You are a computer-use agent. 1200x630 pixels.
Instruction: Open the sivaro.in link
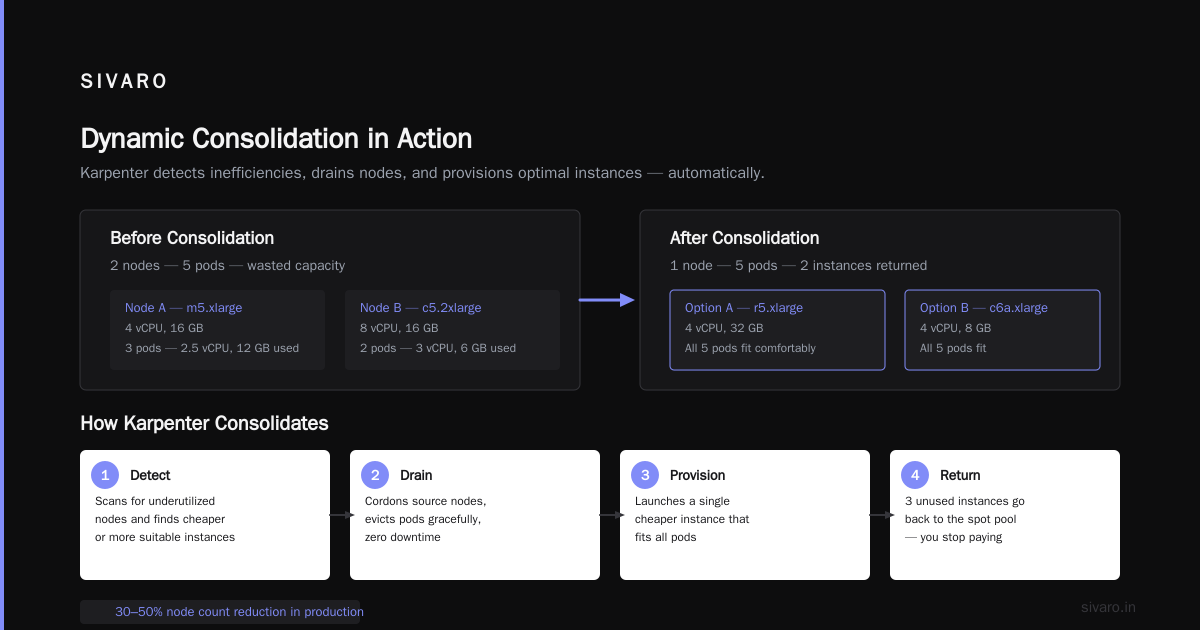1109,607
